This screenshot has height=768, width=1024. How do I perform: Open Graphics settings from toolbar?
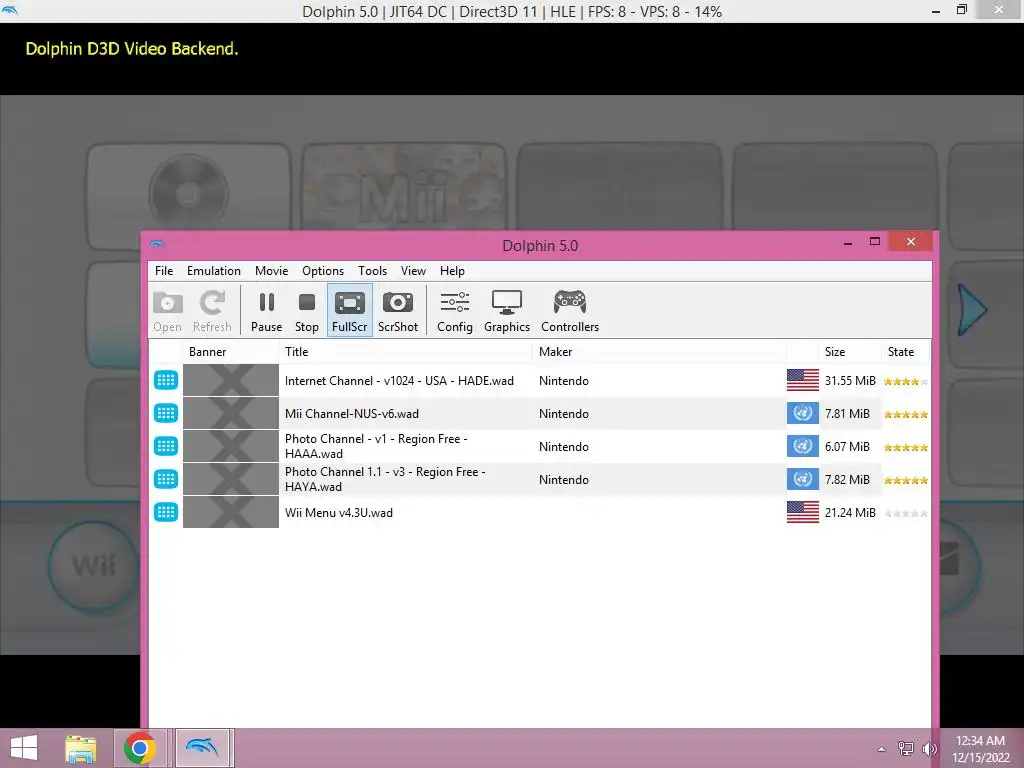507,310
